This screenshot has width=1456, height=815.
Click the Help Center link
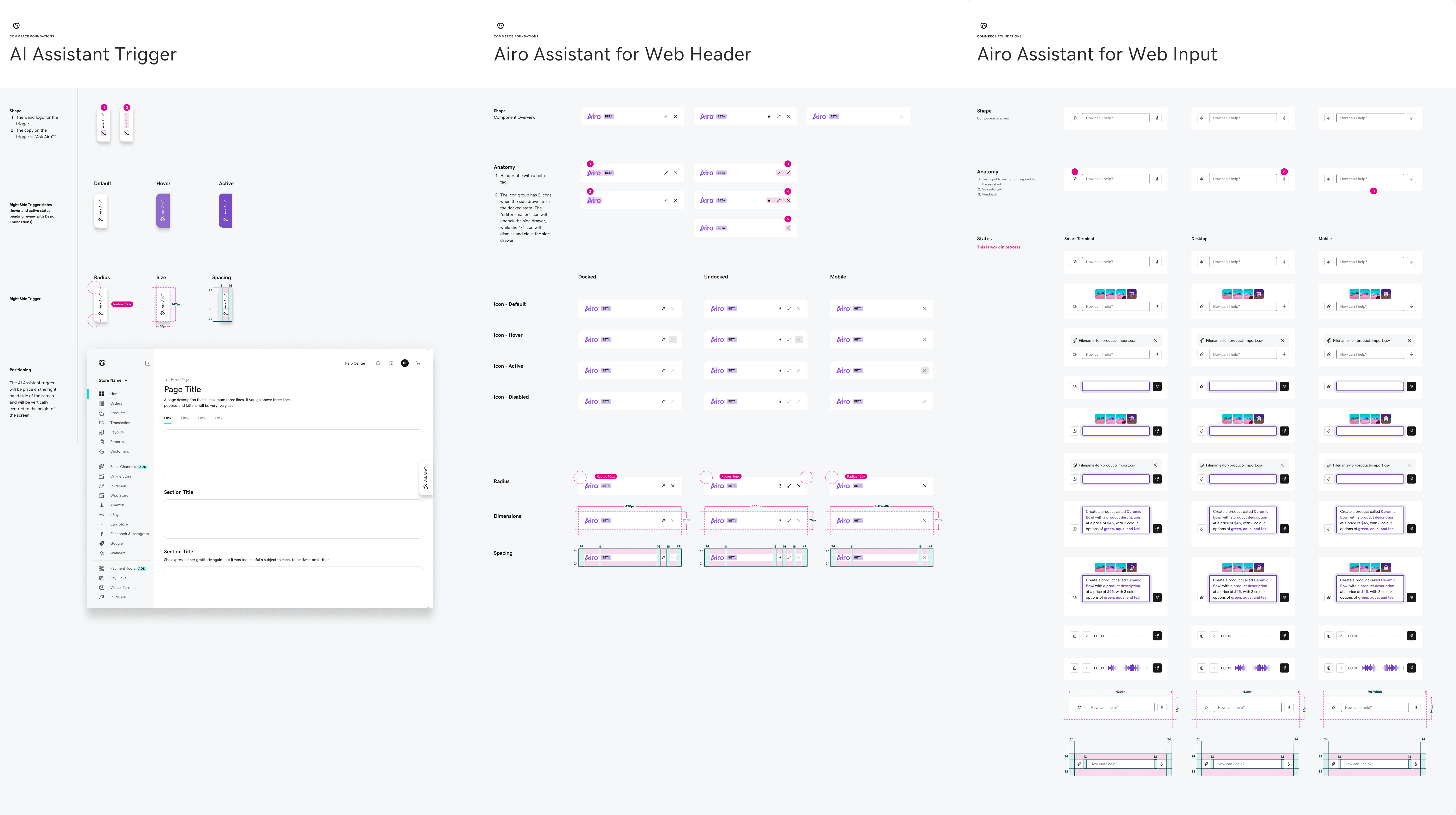[355, 363]
